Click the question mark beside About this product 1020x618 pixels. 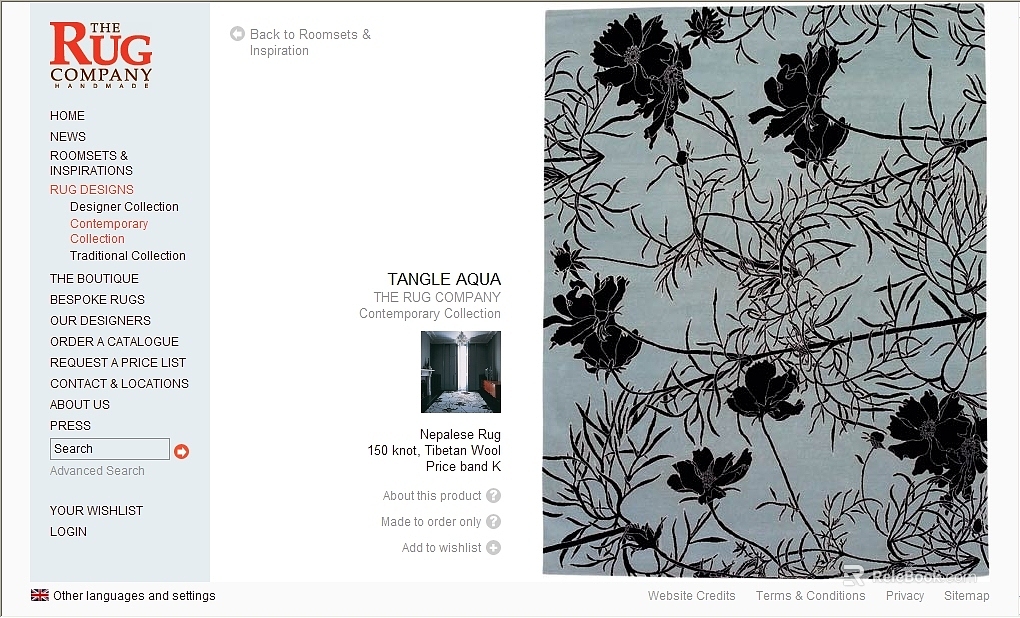(x=494, y=496)
